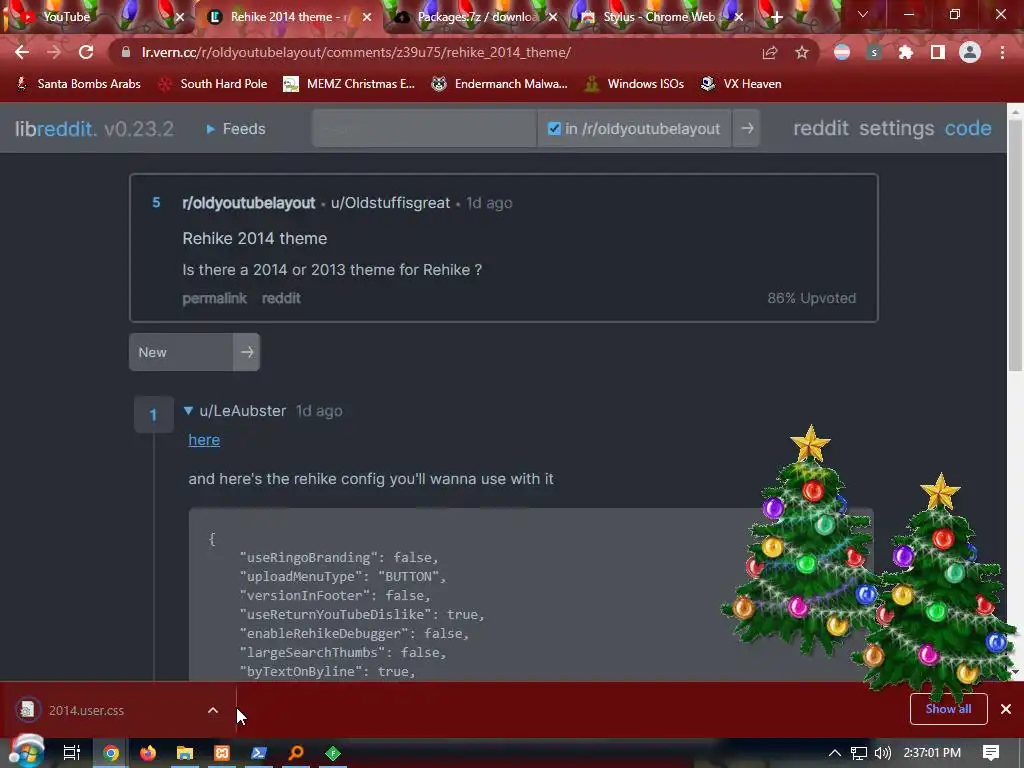Open the green diamond app on taskbar
Screen dimensions: 1024x768
pos(333,753)
